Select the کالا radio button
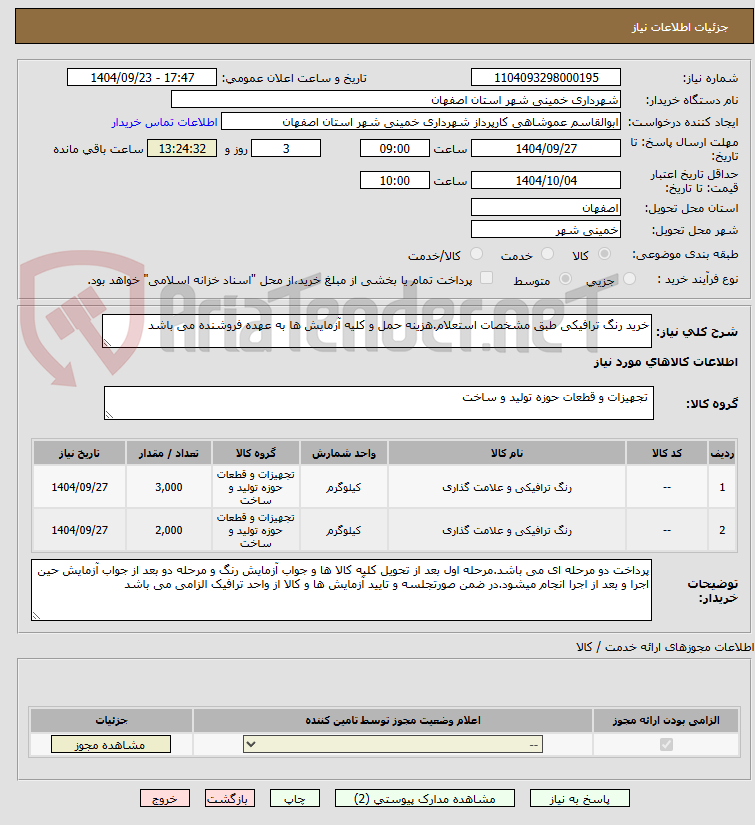This screenshot has height=825, width=755. [x=605, y=254]
